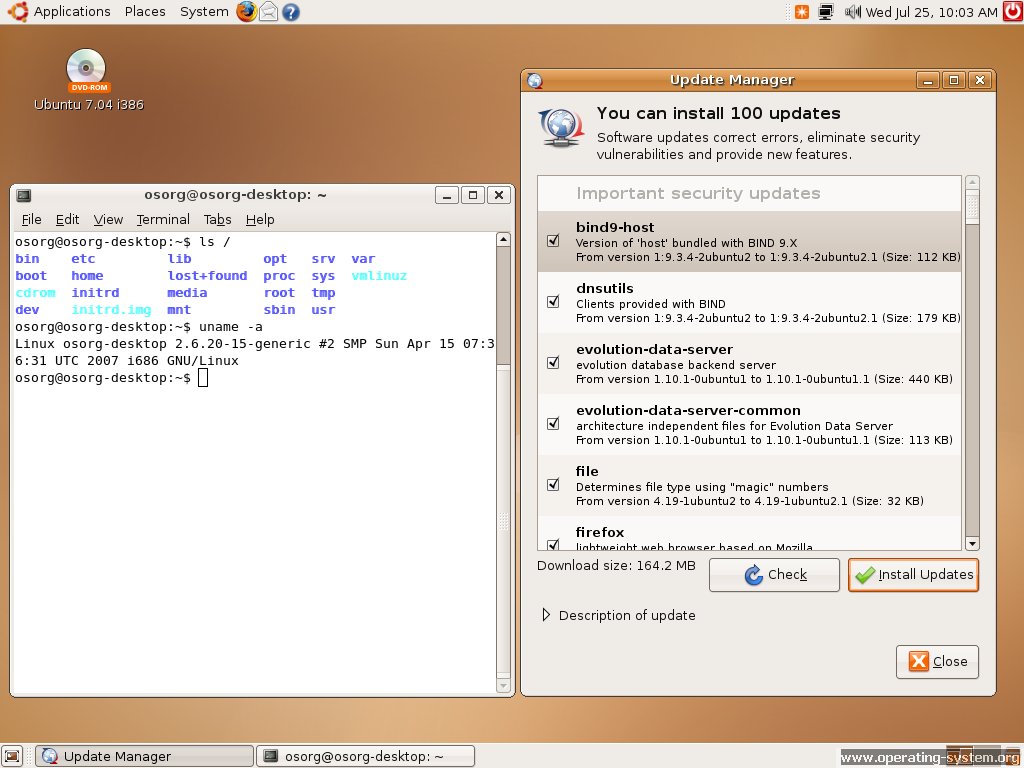
Task: Select the dnsutils update row
Action: coord(749,302)
